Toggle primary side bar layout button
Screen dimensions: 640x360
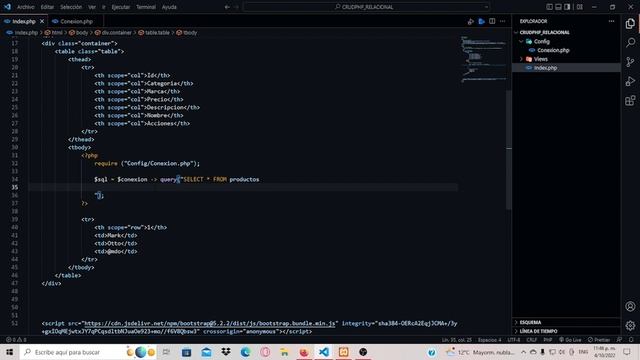pos(549,7)
